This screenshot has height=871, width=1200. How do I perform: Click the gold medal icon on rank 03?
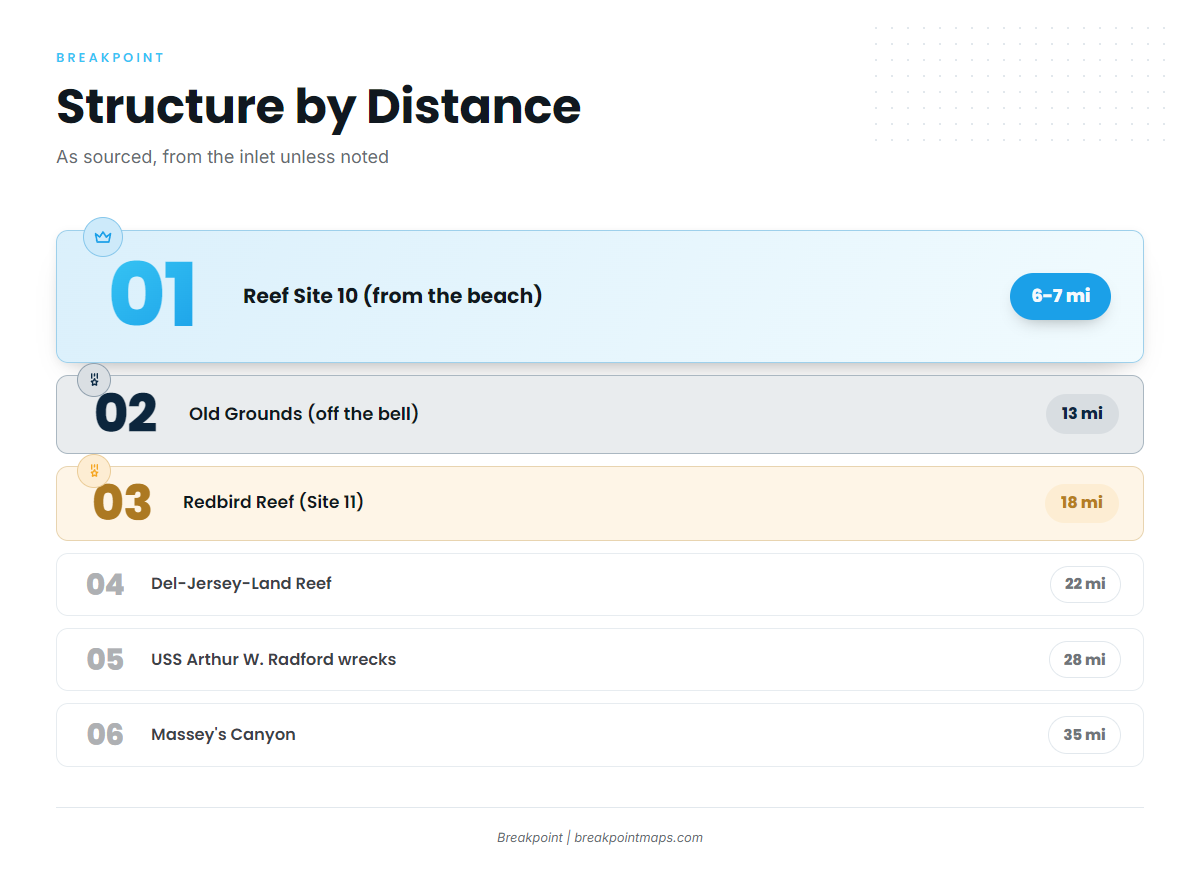click(94, 471)
